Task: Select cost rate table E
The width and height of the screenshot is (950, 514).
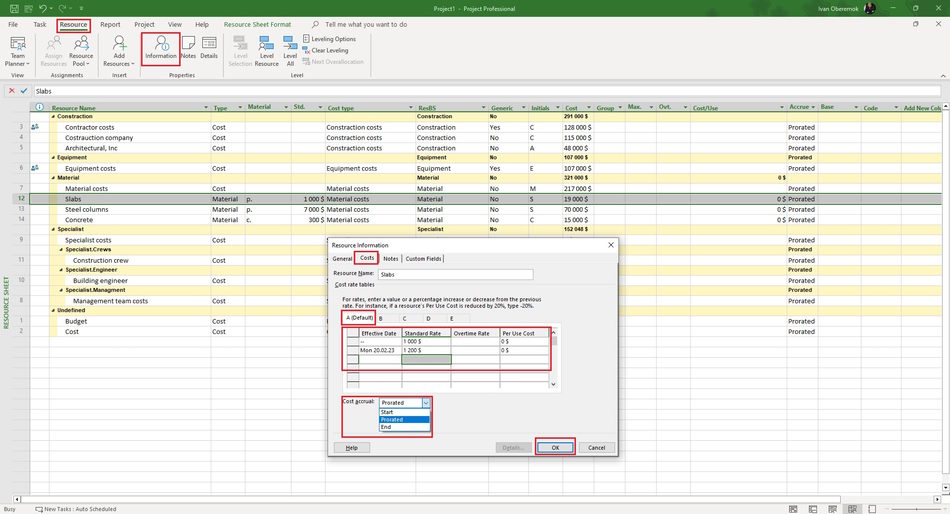Action: coord(451,318)
